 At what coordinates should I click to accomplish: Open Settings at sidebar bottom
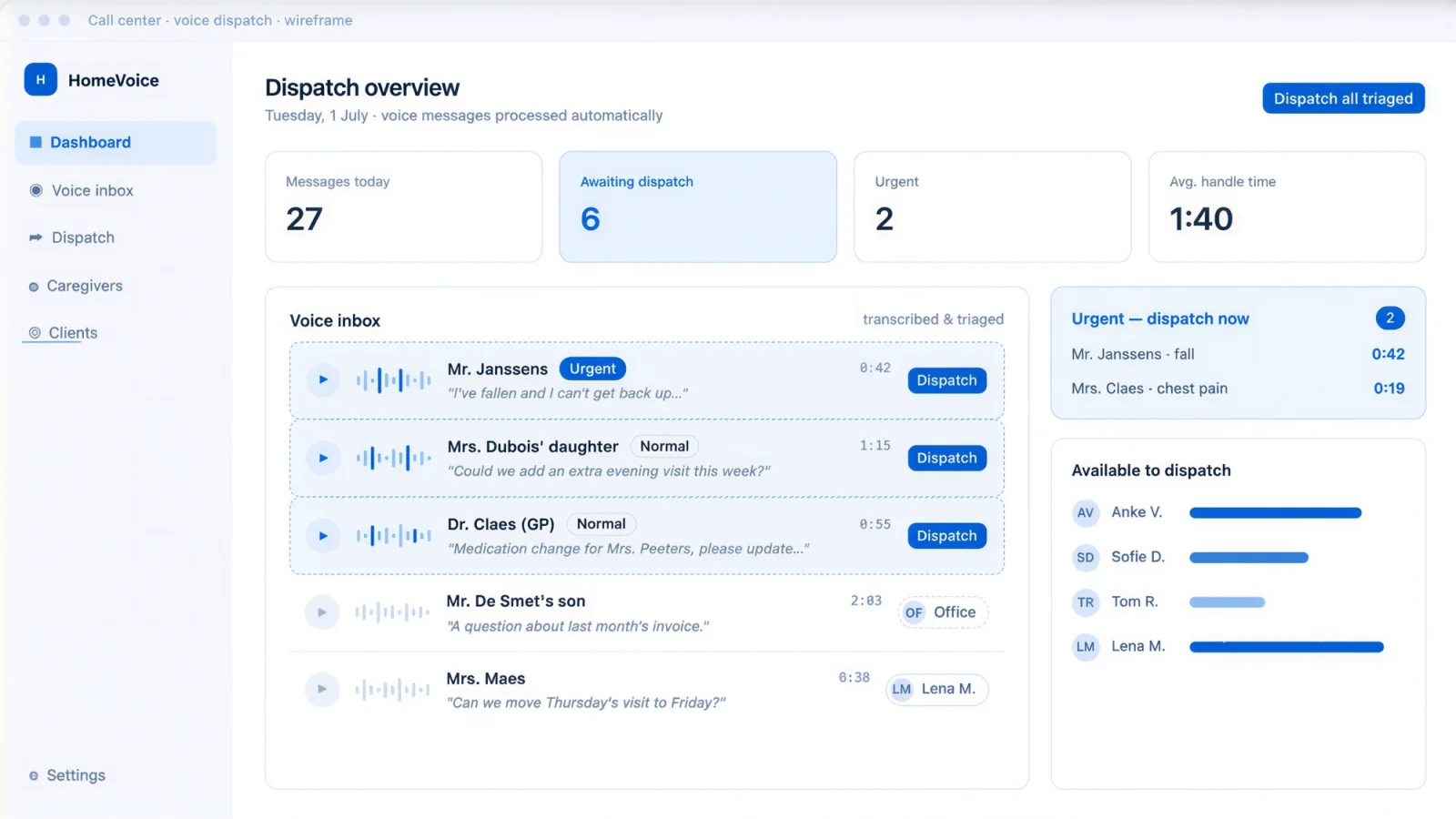[76, 775]
